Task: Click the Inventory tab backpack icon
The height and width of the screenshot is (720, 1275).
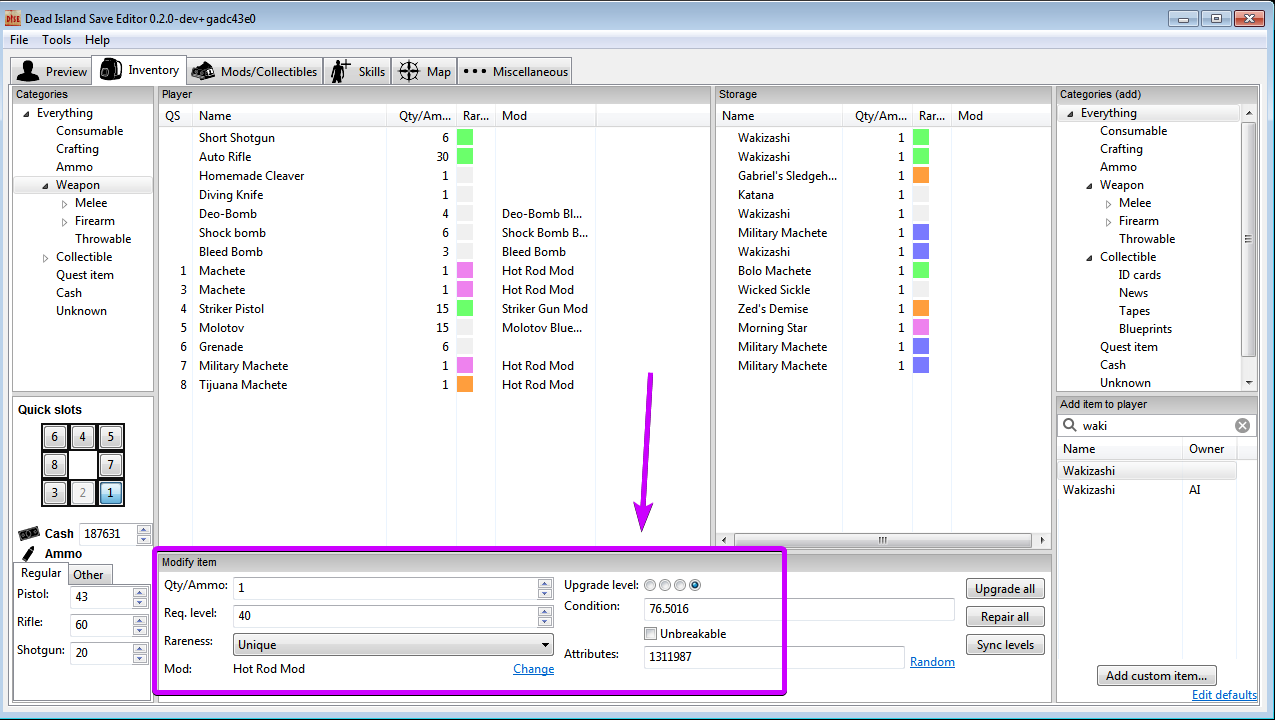Action: [111, 70]
